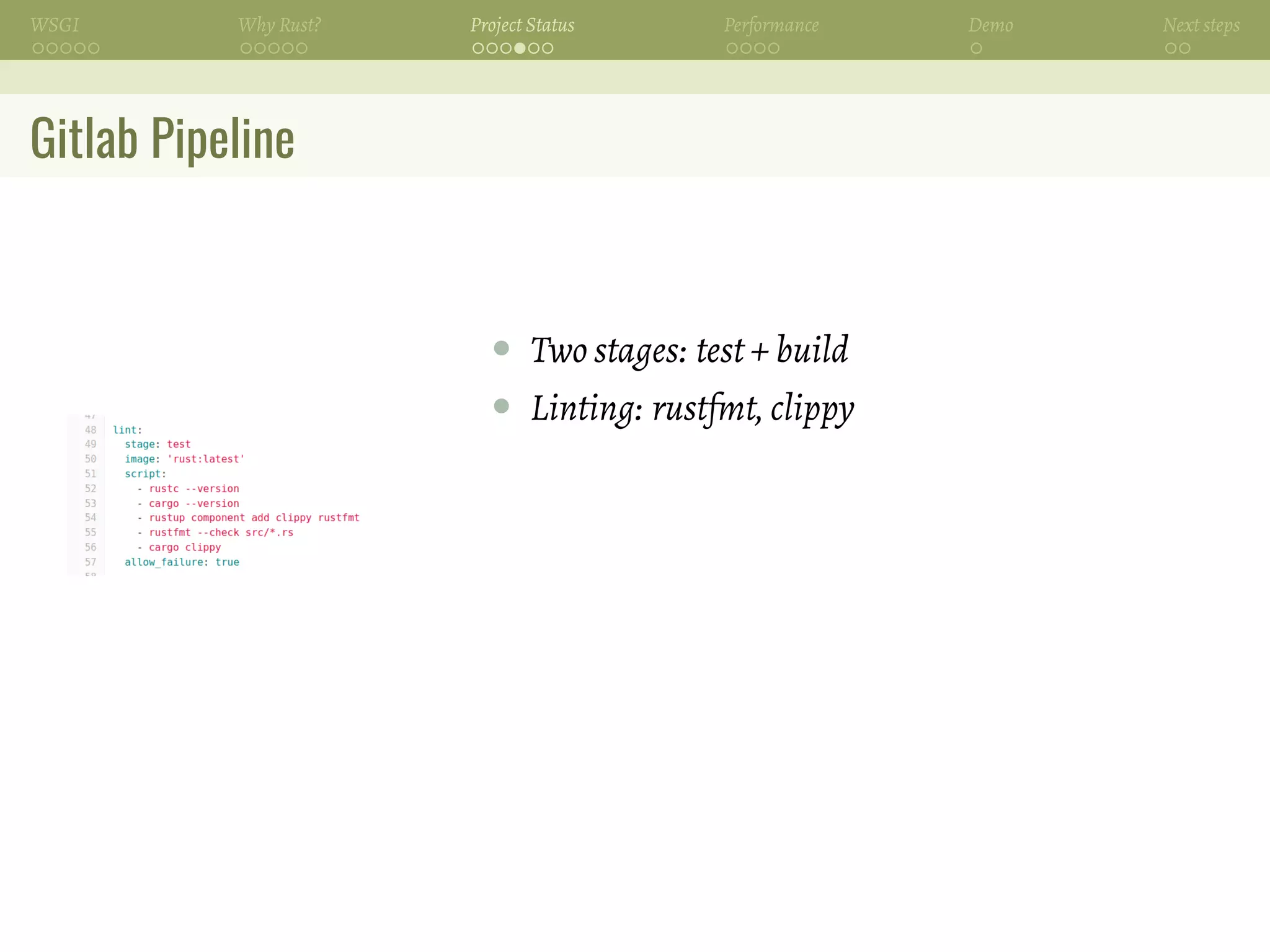The height and width of the screenshot is (952, 1270).
Task: Select last slide dot under WSGI
Action: (x=94, y=48)
